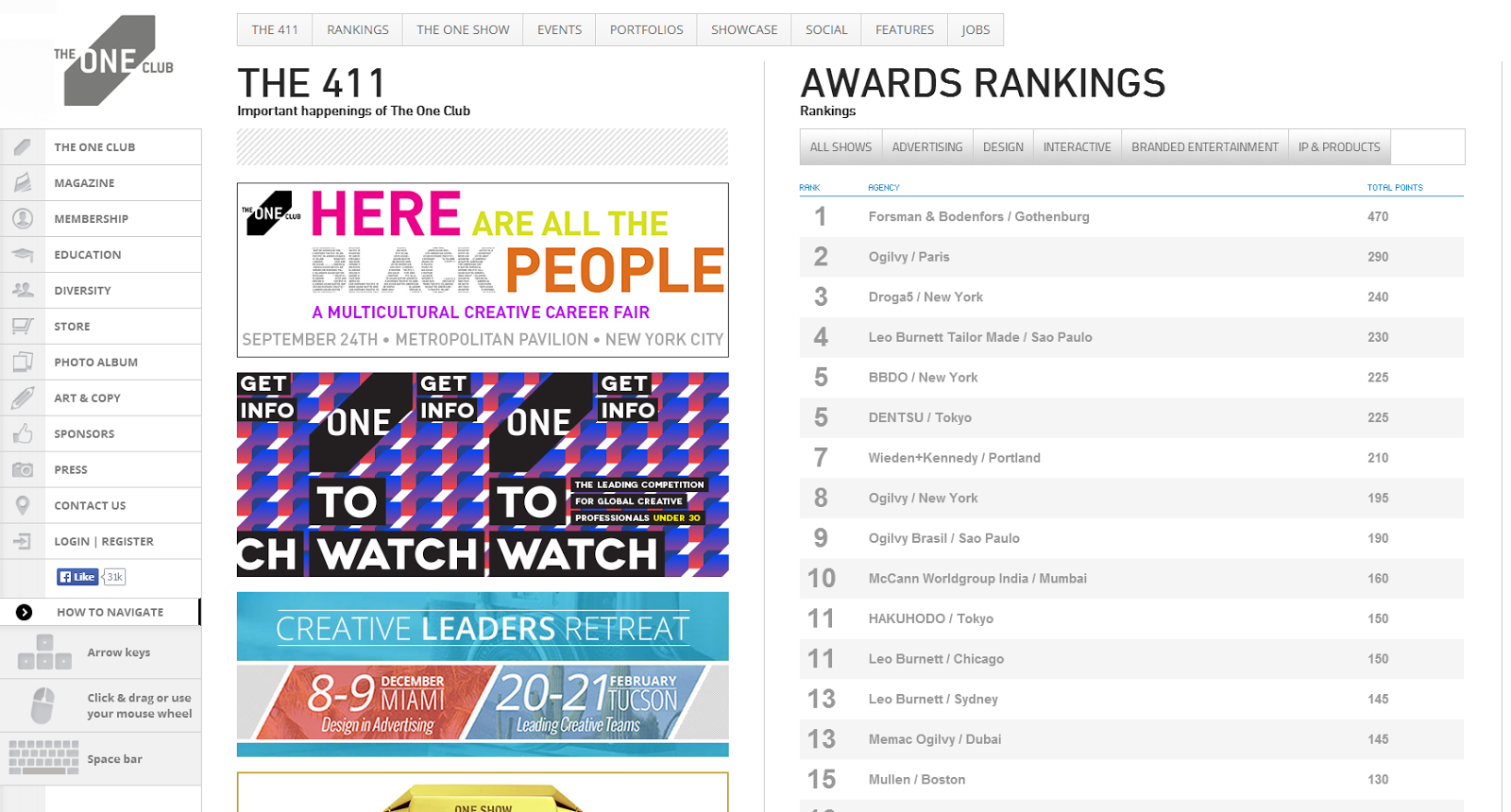Viewport: 1511px width, 812px height.
Task: Select Leo Burnett Tailor Made / Sao Paulo
Action: coord(1131,337)
